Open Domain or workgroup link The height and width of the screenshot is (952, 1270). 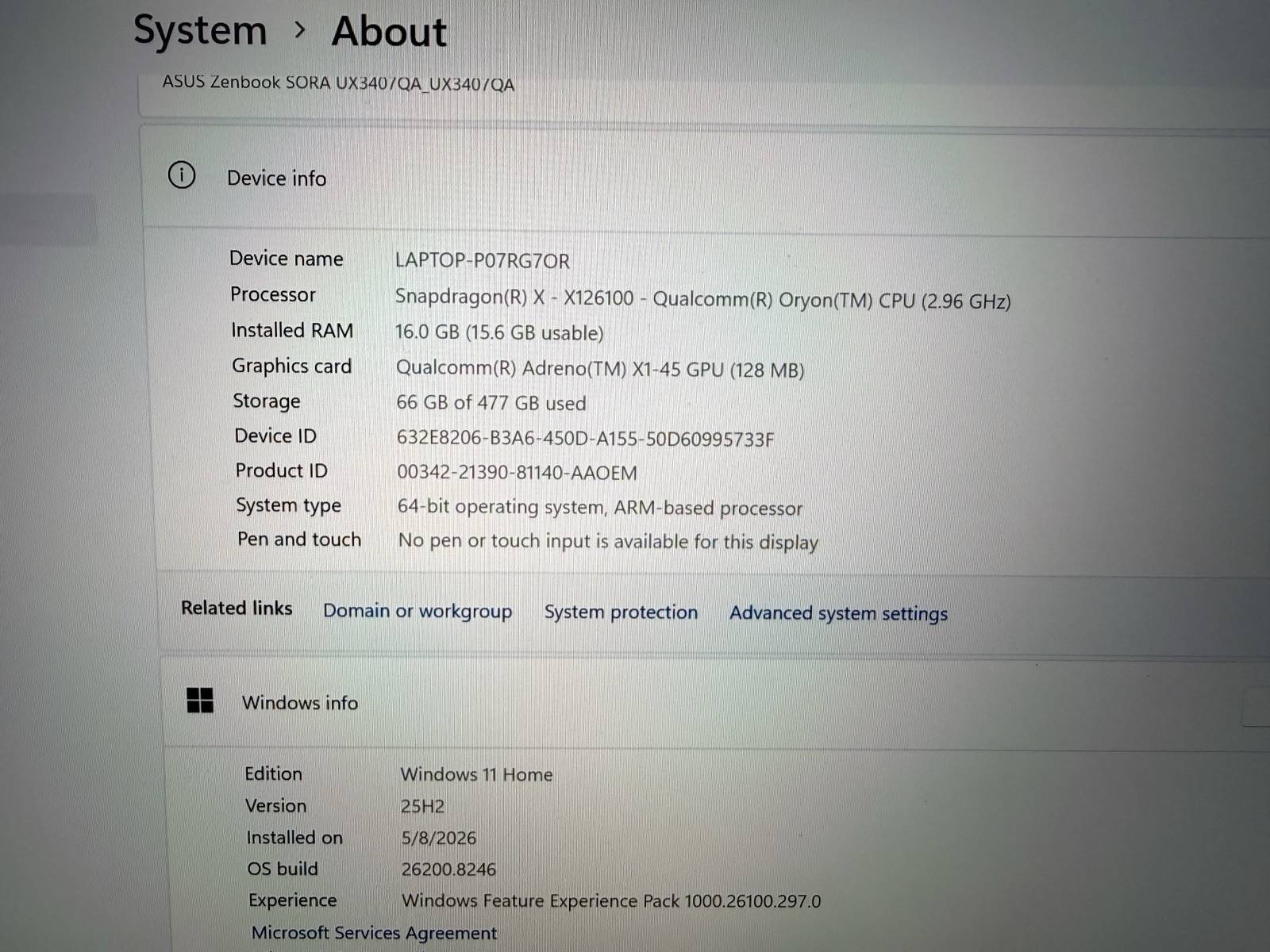pos(418,611)
